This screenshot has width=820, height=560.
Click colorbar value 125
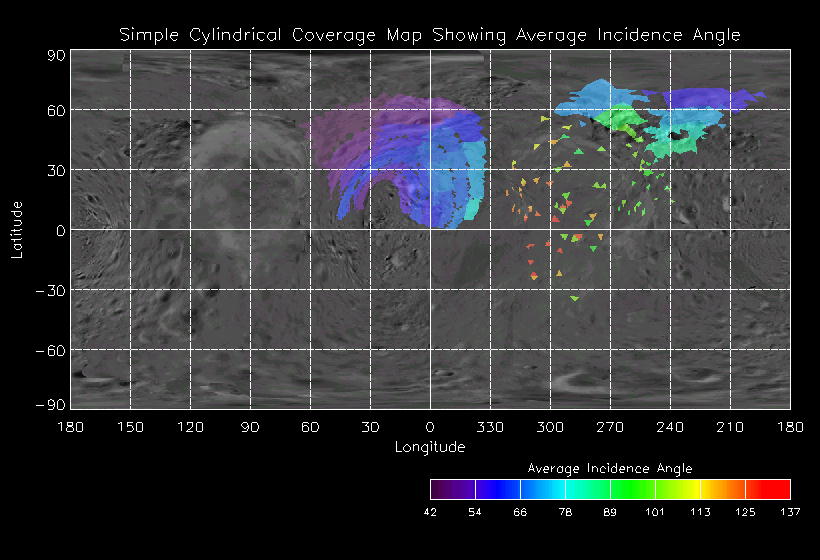pyautogui.click(x=745, y=512)
